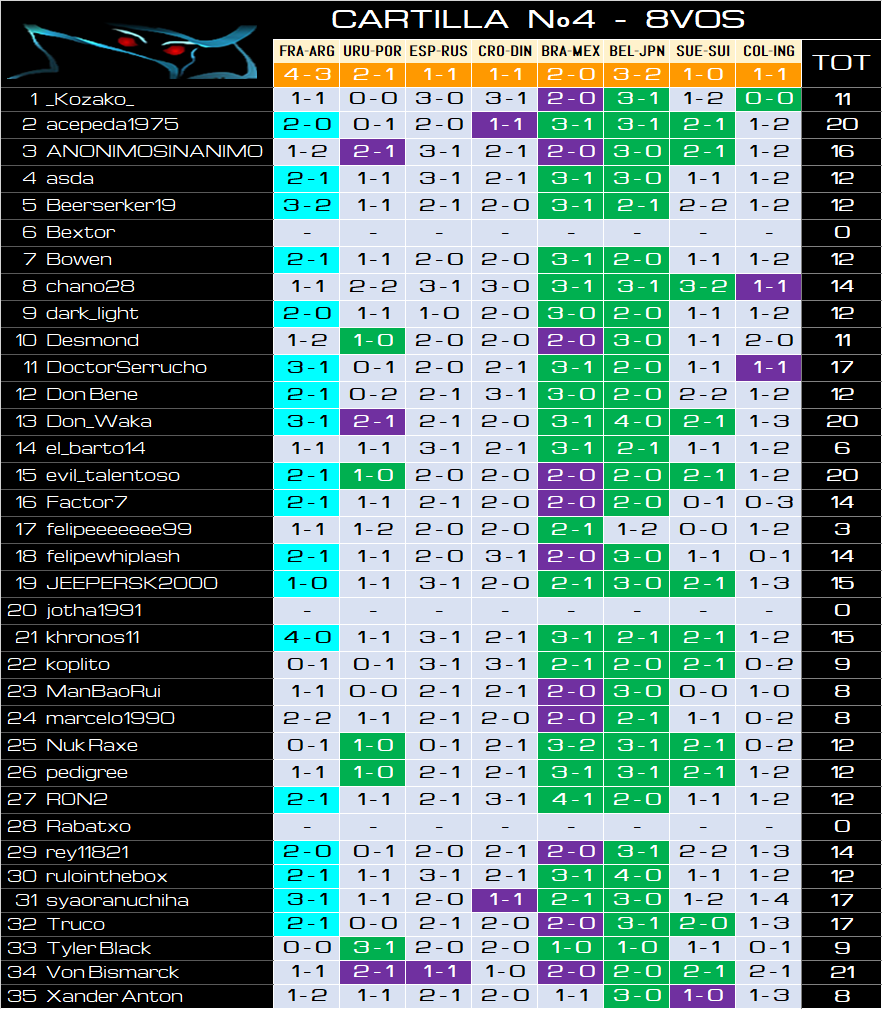Click chano28's green 3-2 SUE-SUI cell

click(x=703, y=286)
